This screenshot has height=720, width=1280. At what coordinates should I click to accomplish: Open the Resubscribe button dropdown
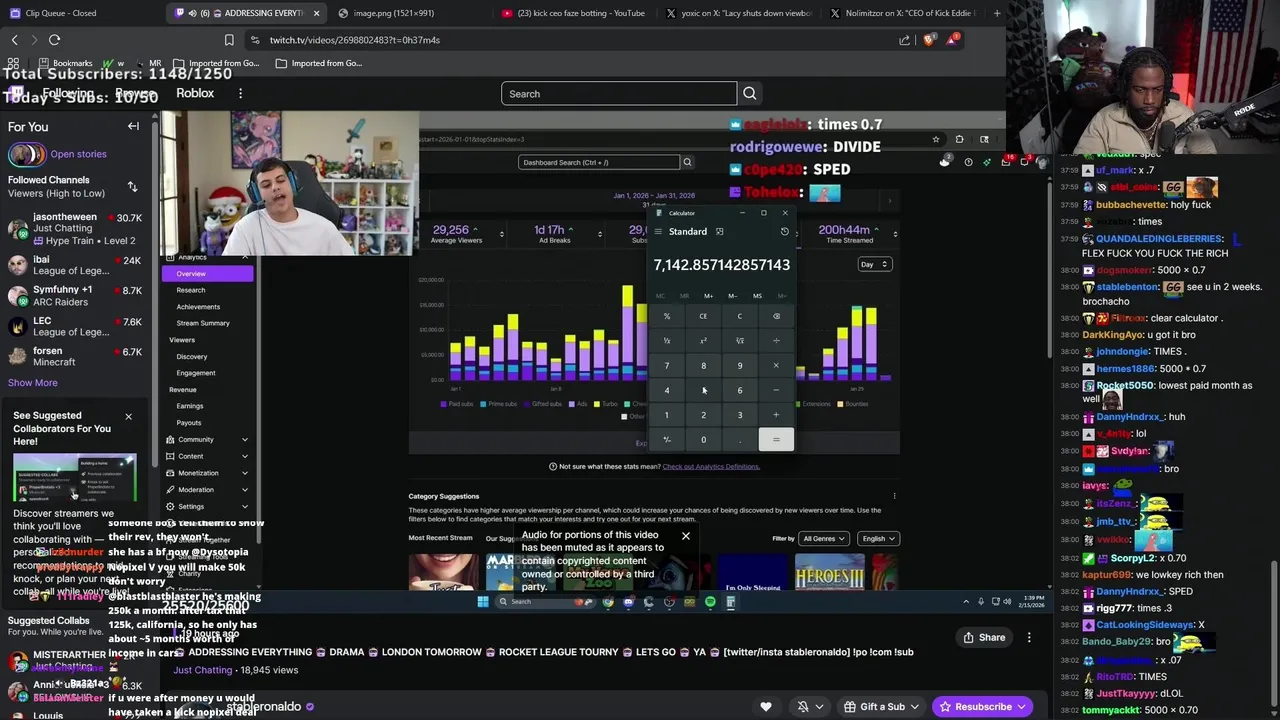pos(1021,707)
